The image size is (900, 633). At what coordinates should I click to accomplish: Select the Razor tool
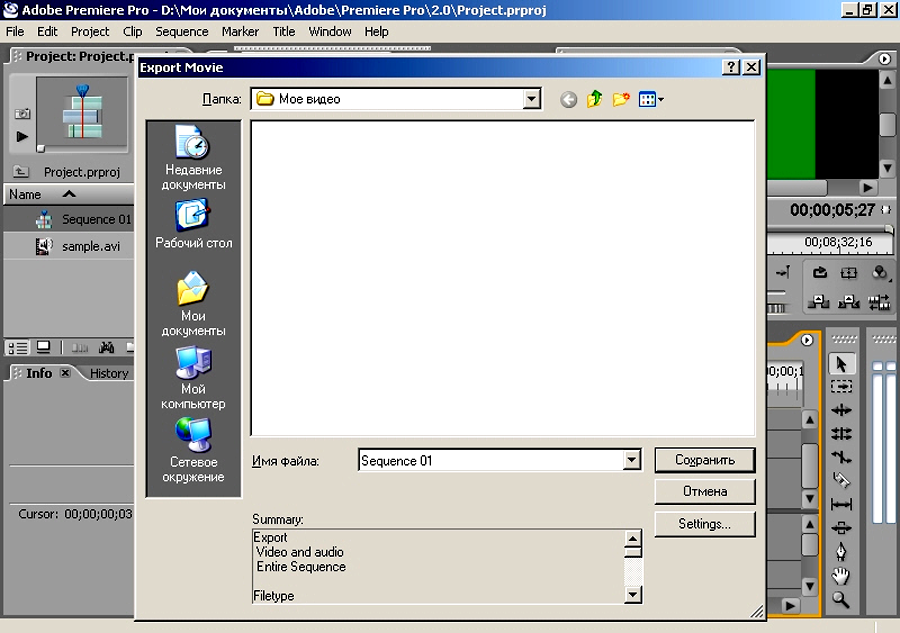coord(841,480)
